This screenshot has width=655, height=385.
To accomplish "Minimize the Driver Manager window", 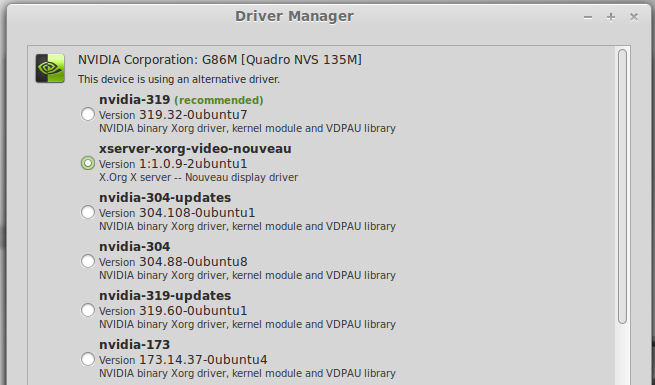I will [x=588, y=17].
